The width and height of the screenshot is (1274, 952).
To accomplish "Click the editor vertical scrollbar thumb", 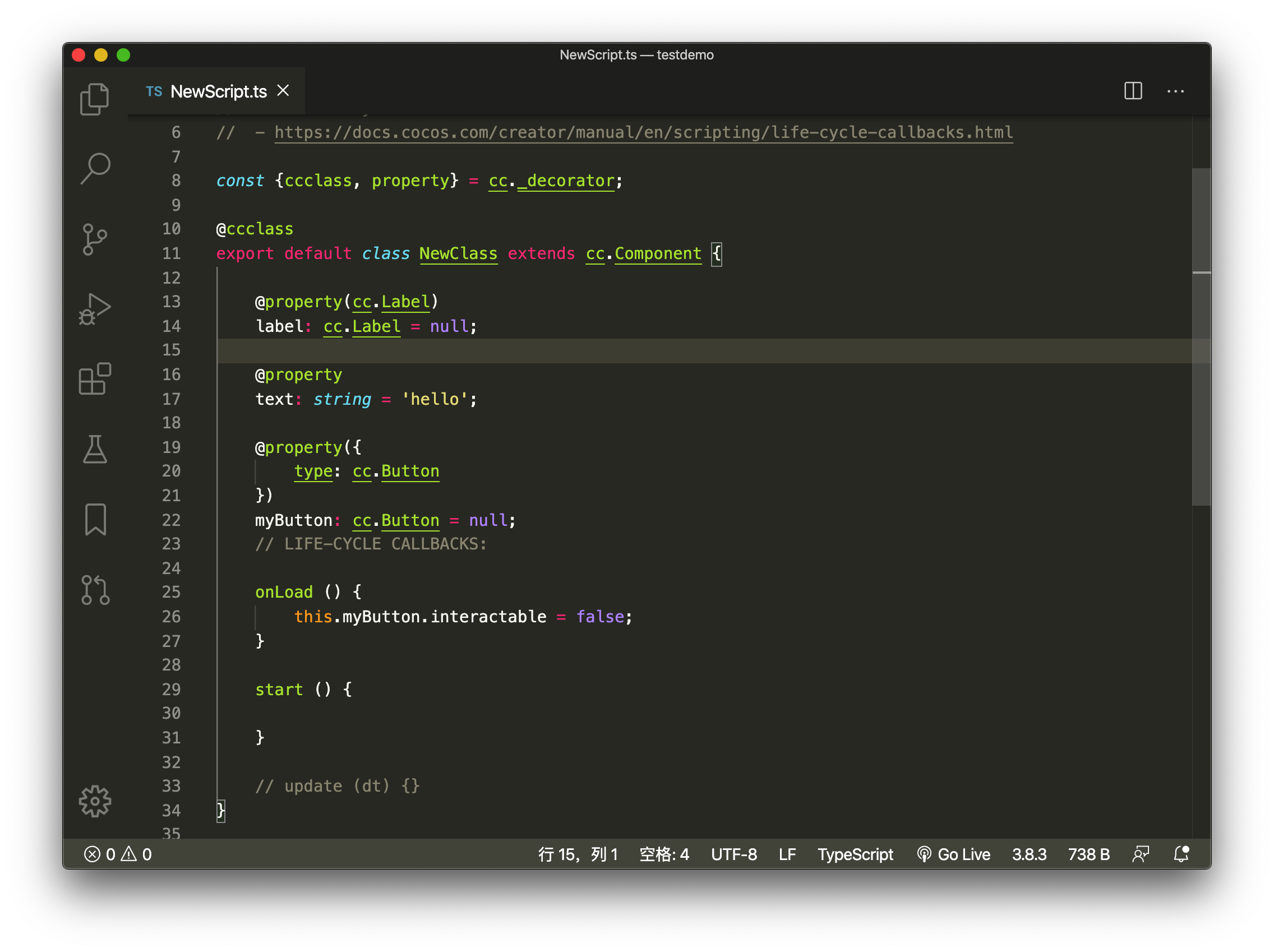I will click(1201, 337).
